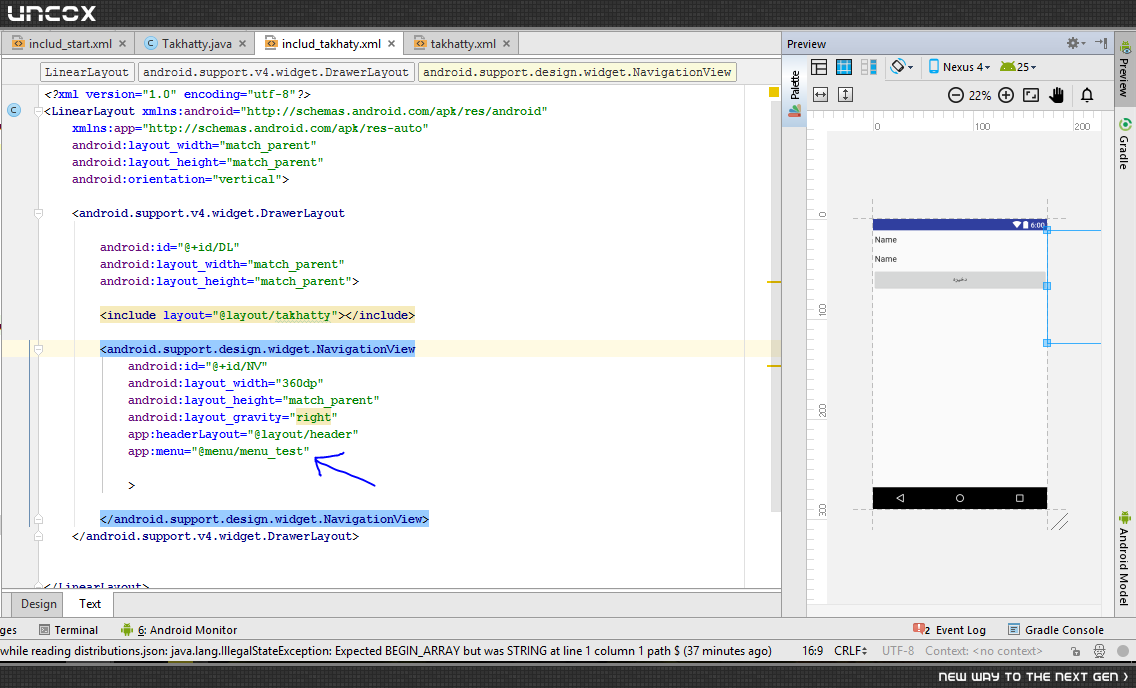Click the zoom-to-fit screen icon

tap(1031, 95)
